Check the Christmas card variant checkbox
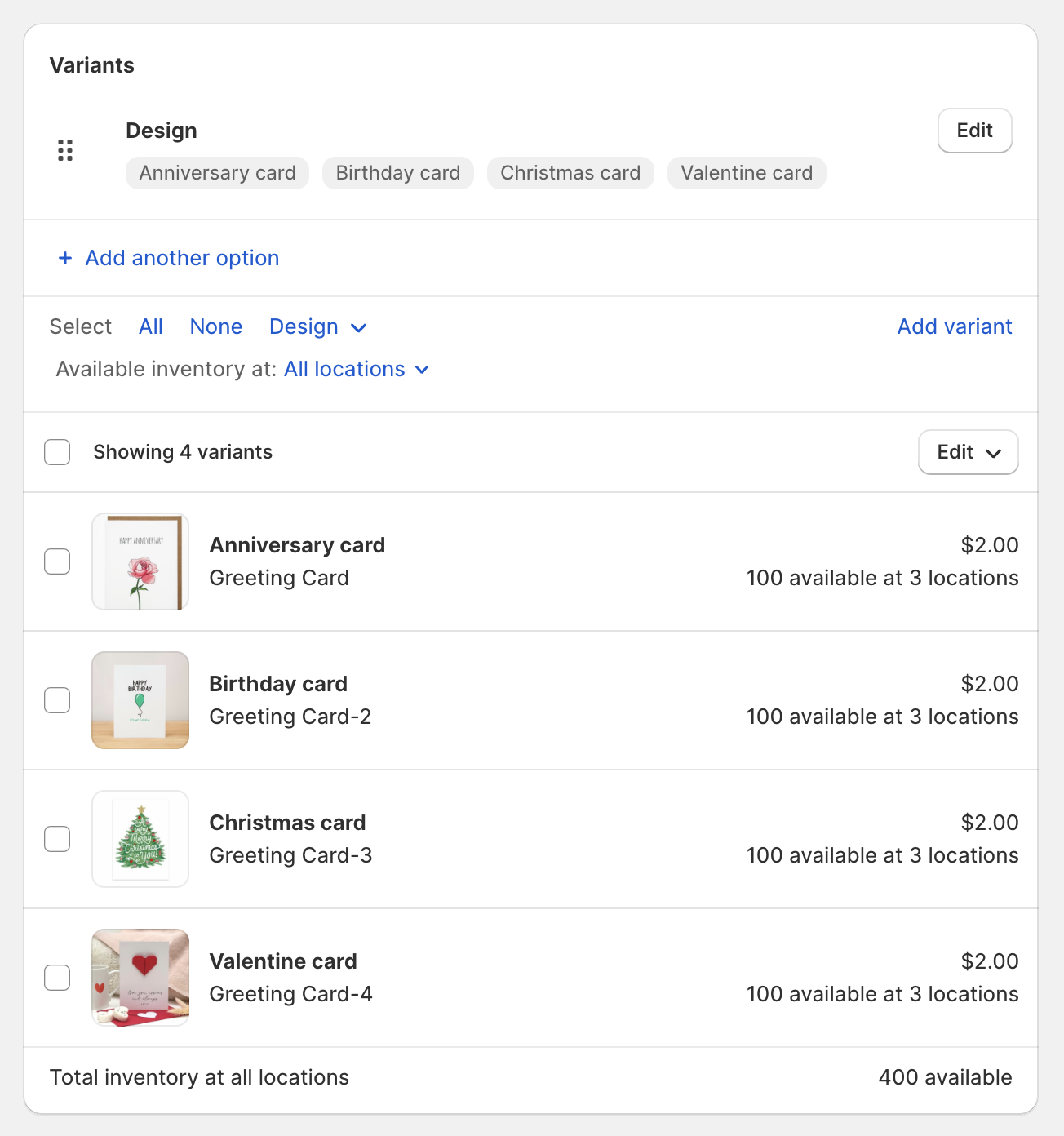This screenshot has width=1064, height=1136. [x=57, y=839]
